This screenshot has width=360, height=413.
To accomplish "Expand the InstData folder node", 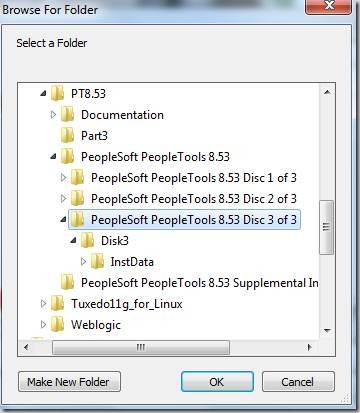I will [83, 262].
